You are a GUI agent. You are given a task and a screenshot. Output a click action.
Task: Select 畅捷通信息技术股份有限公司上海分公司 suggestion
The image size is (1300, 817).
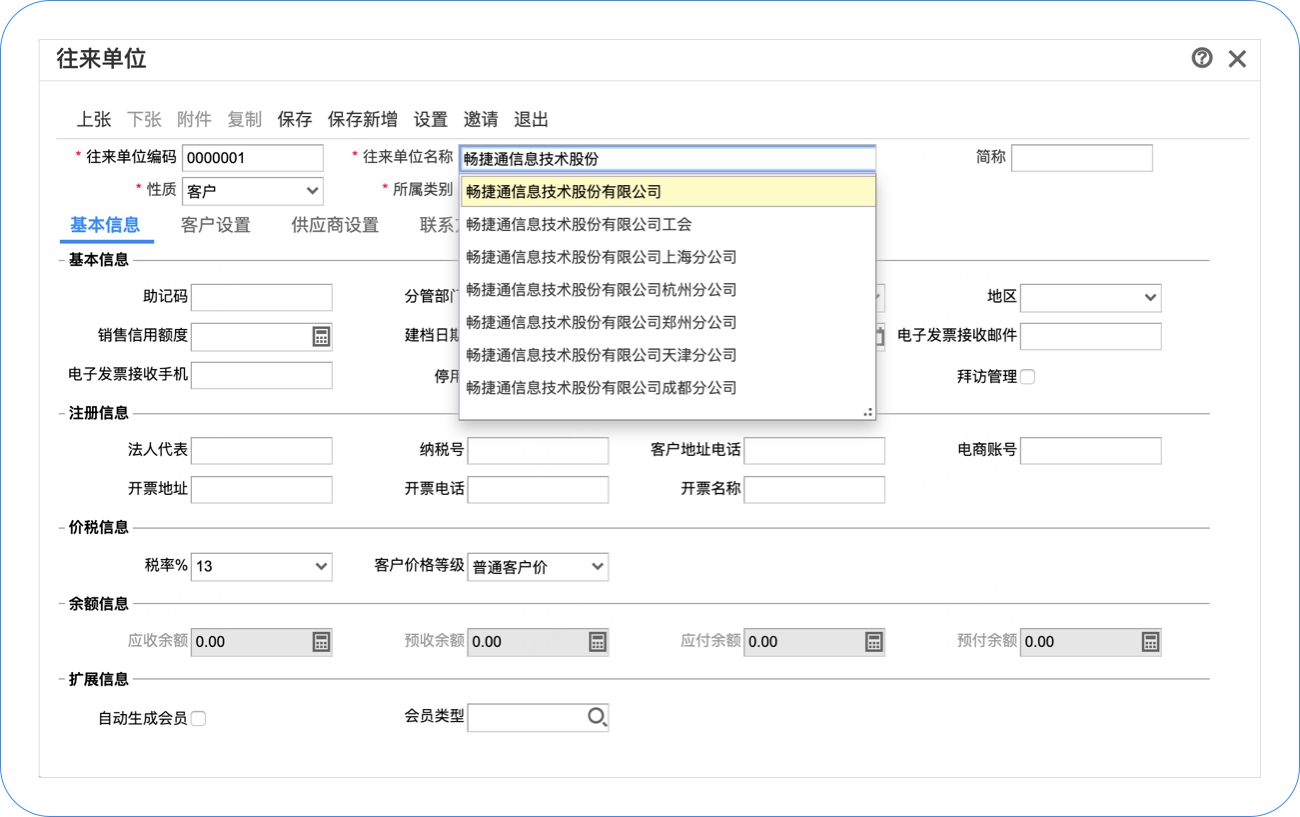coord(601,257)
